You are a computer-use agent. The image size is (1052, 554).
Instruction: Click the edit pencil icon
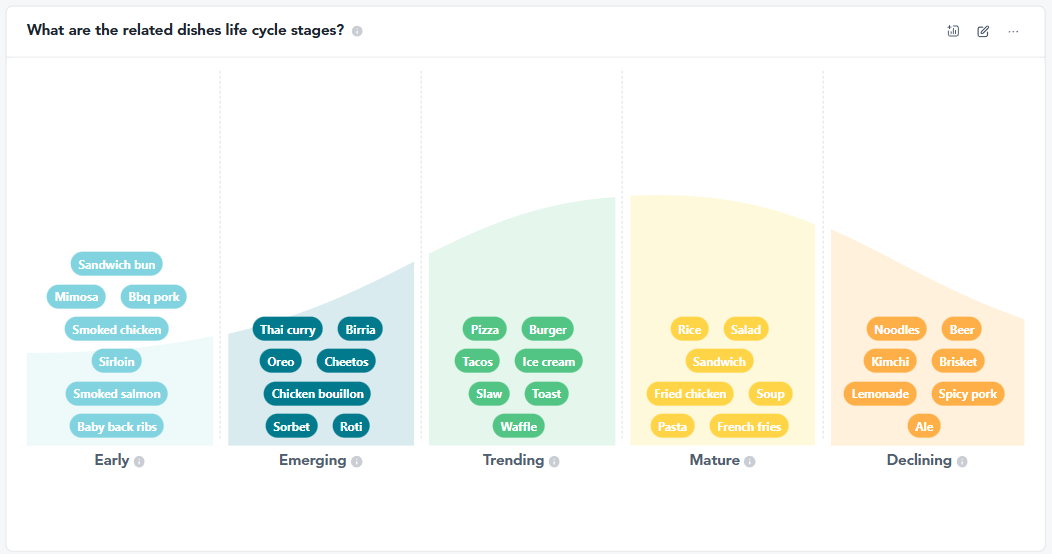click(x=983, y=31)
